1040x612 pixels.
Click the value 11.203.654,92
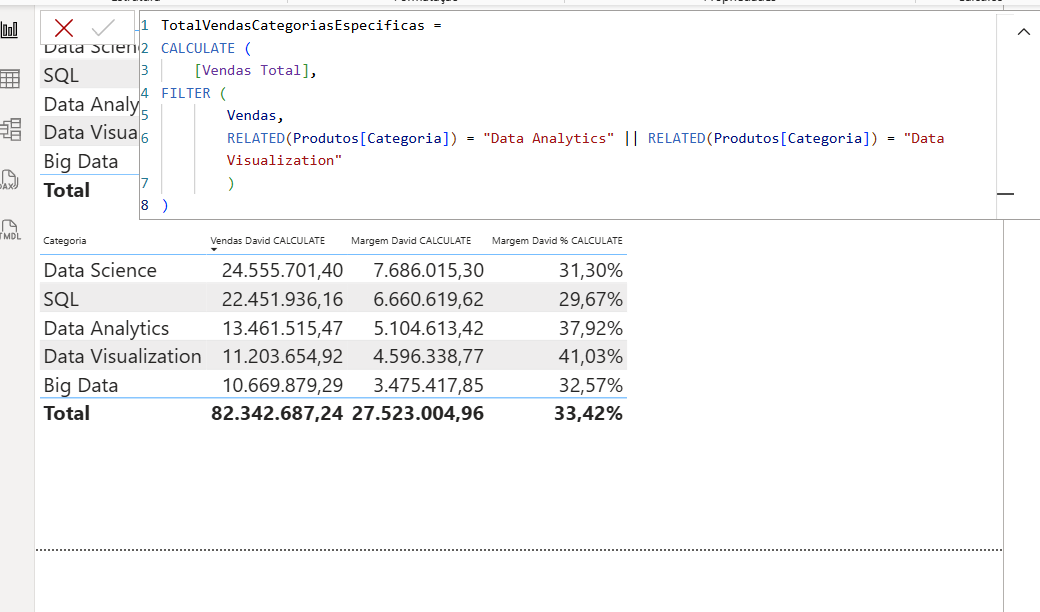click(283, 357)
